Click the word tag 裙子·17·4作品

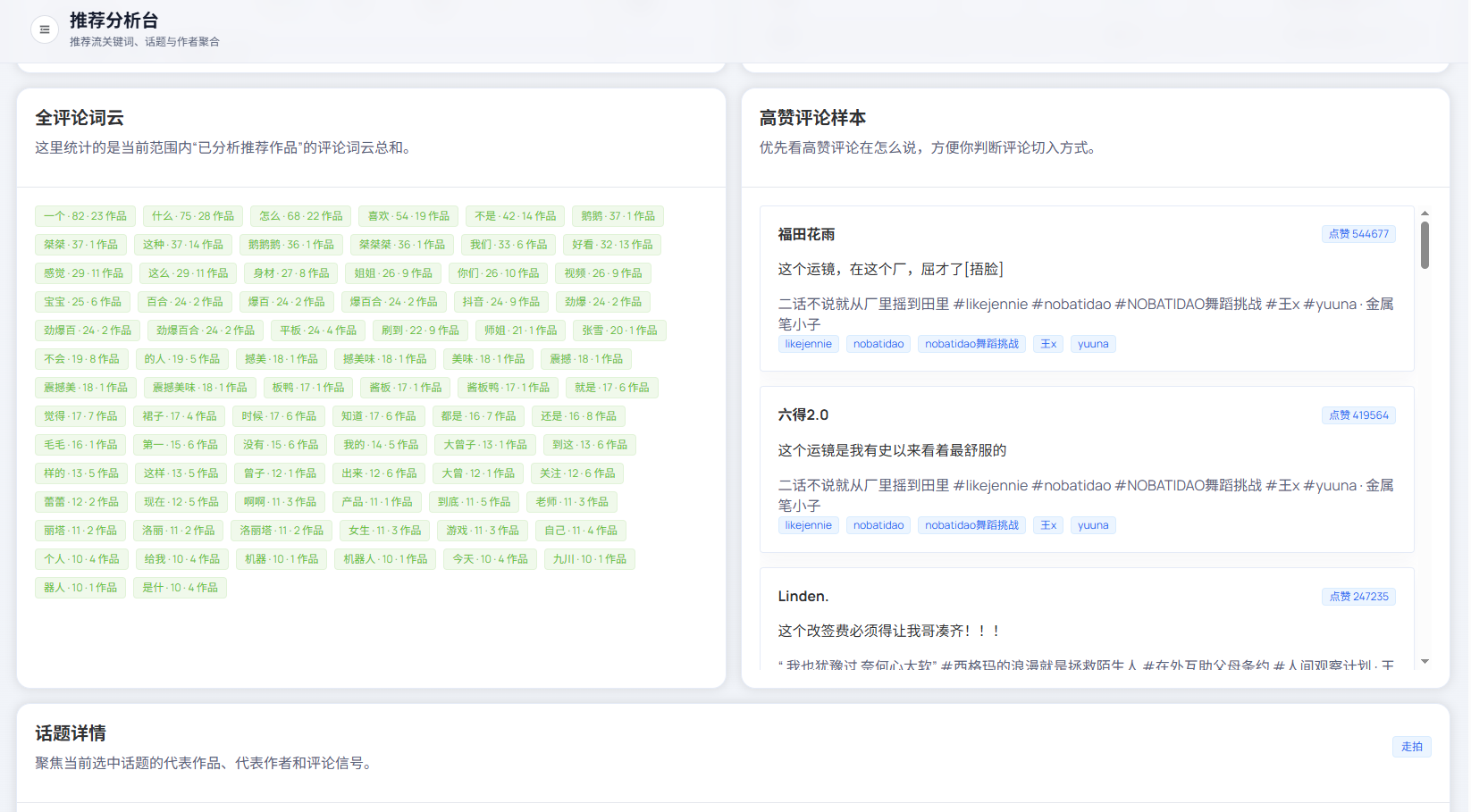pos(179,416)
